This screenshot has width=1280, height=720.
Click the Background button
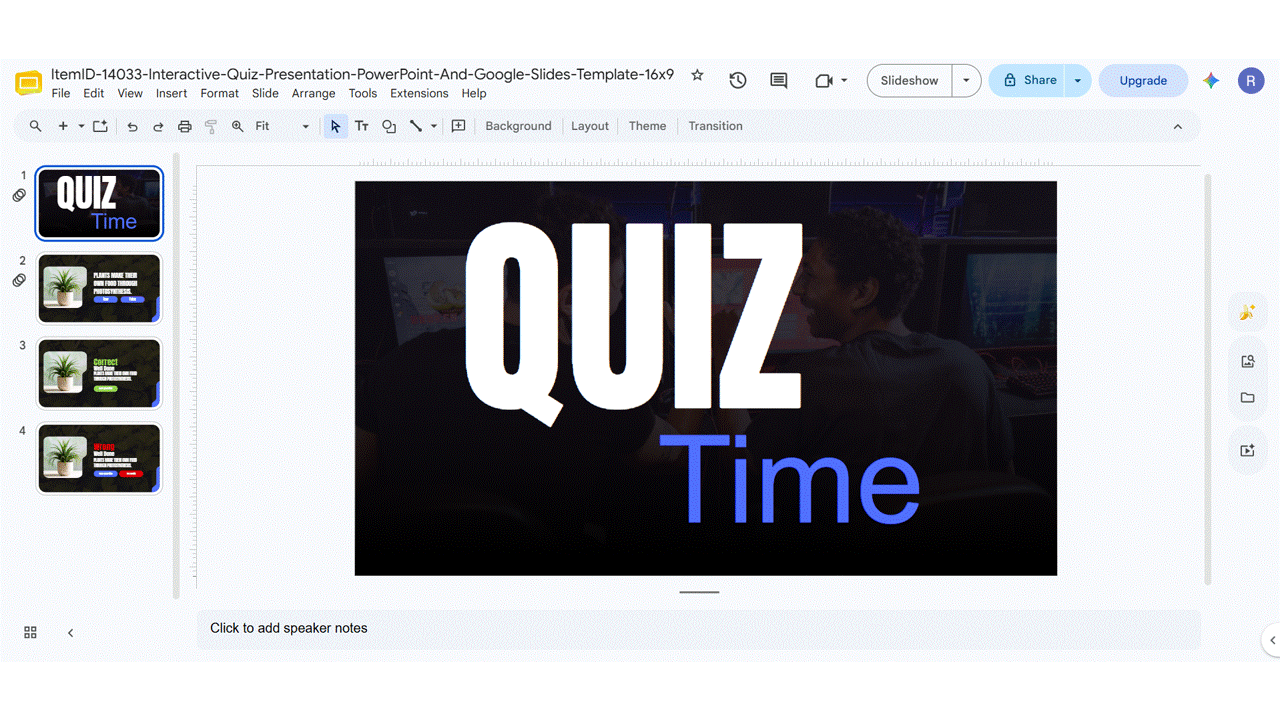518,126
